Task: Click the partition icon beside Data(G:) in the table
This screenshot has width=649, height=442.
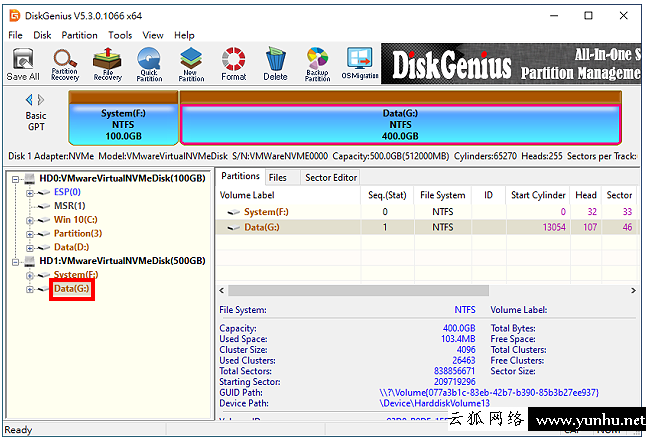Action: click(234, 228)
